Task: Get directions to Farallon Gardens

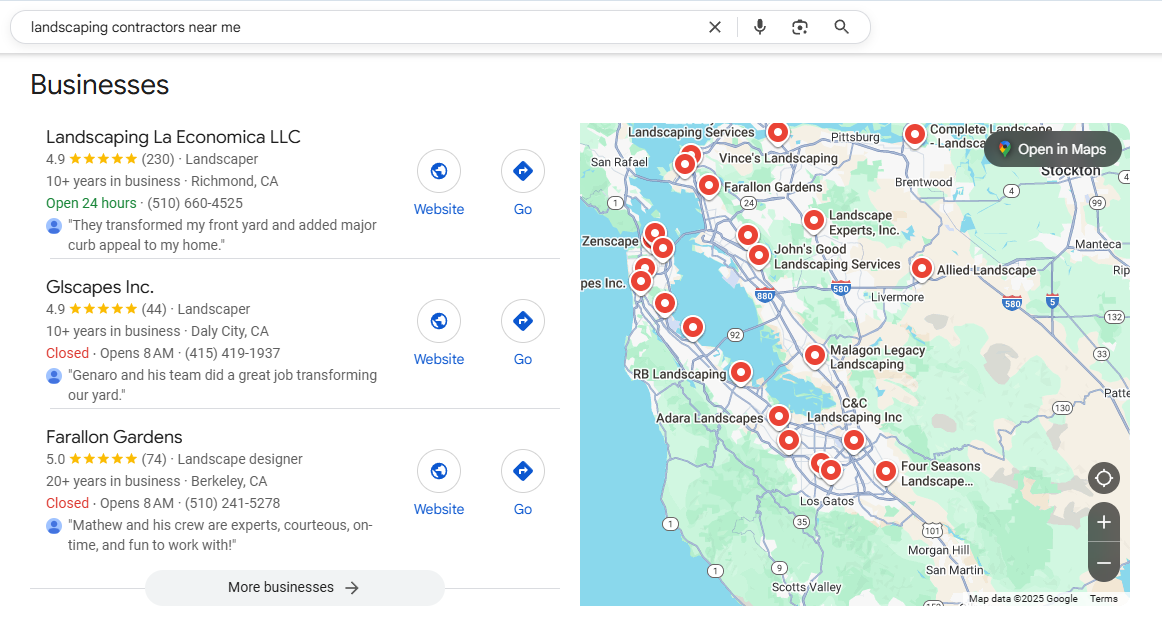Action: [523, 471]
